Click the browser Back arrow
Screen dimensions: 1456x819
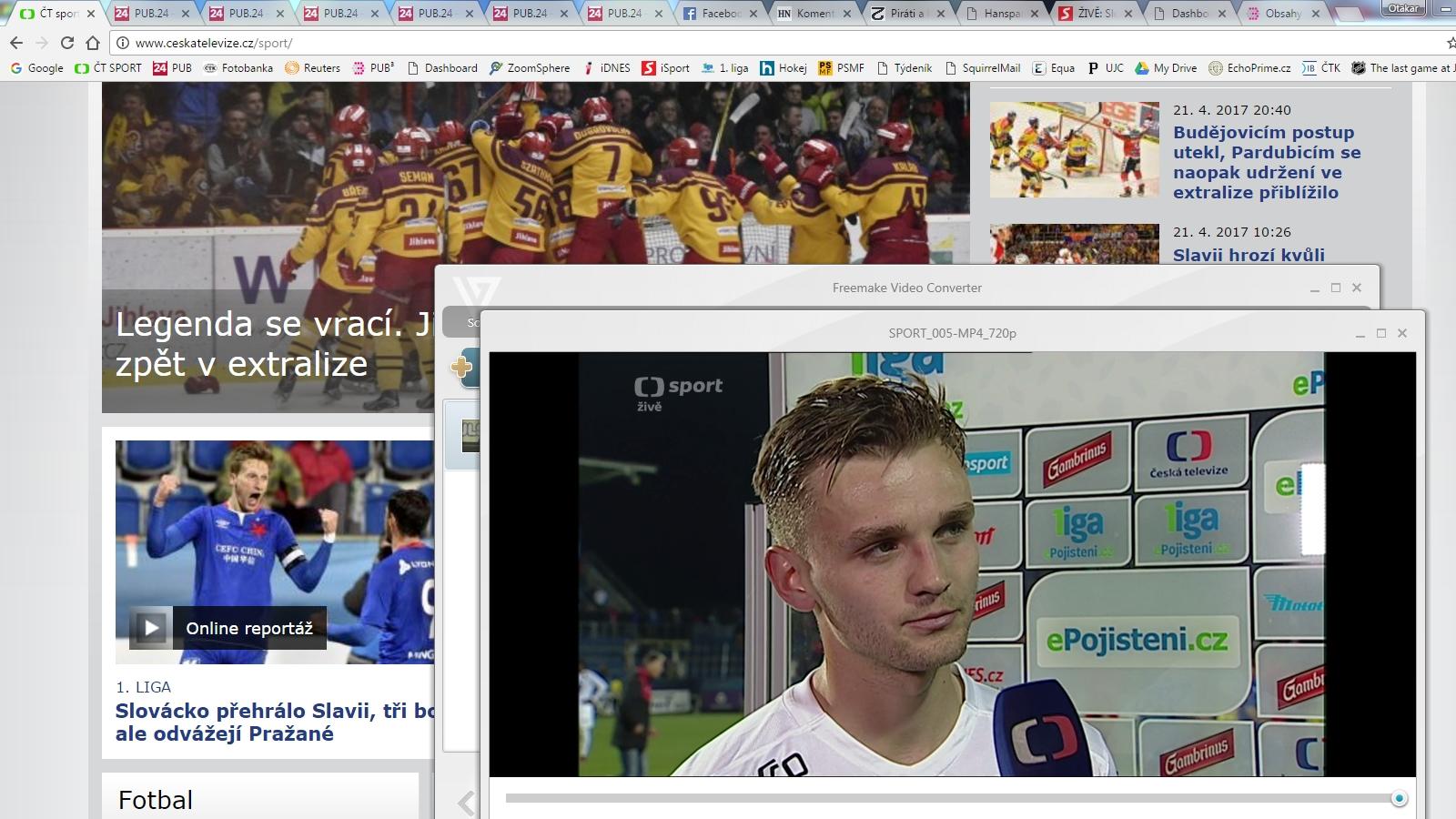(16, 43)
